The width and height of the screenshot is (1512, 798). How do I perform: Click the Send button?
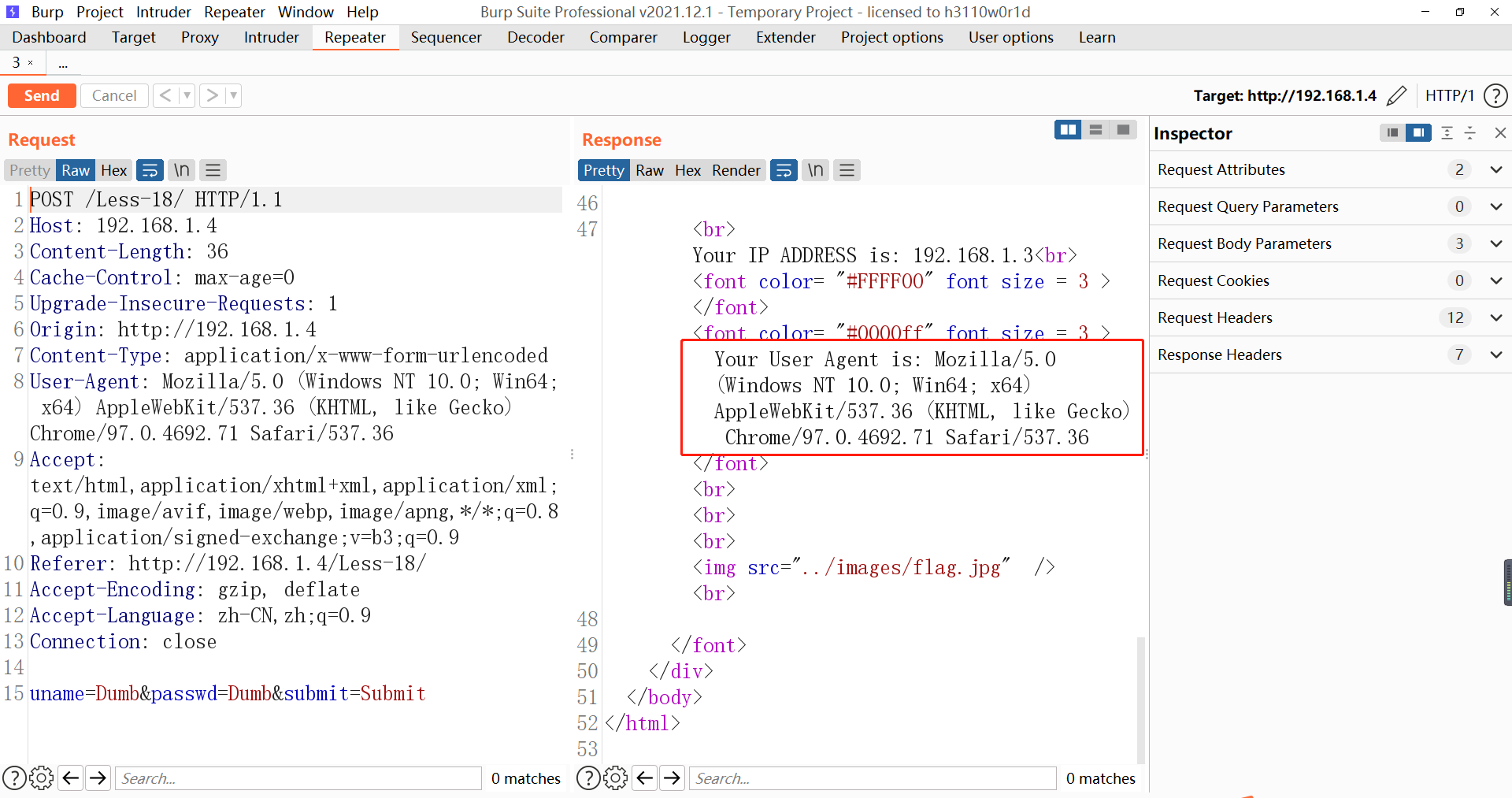(x=41, y=95)
